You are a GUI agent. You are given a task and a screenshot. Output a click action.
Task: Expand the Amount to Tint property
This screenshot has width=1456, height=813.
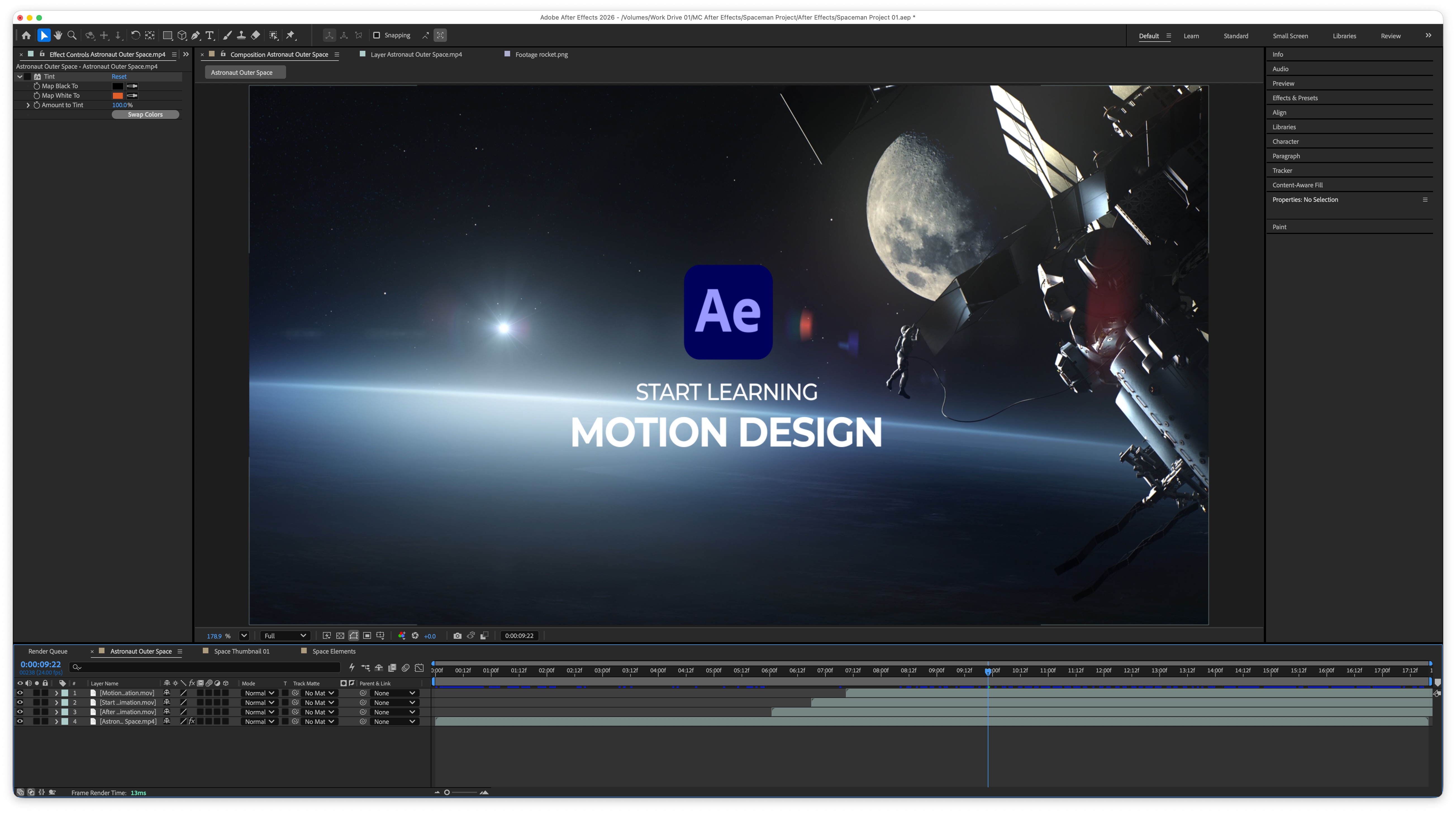28,105
